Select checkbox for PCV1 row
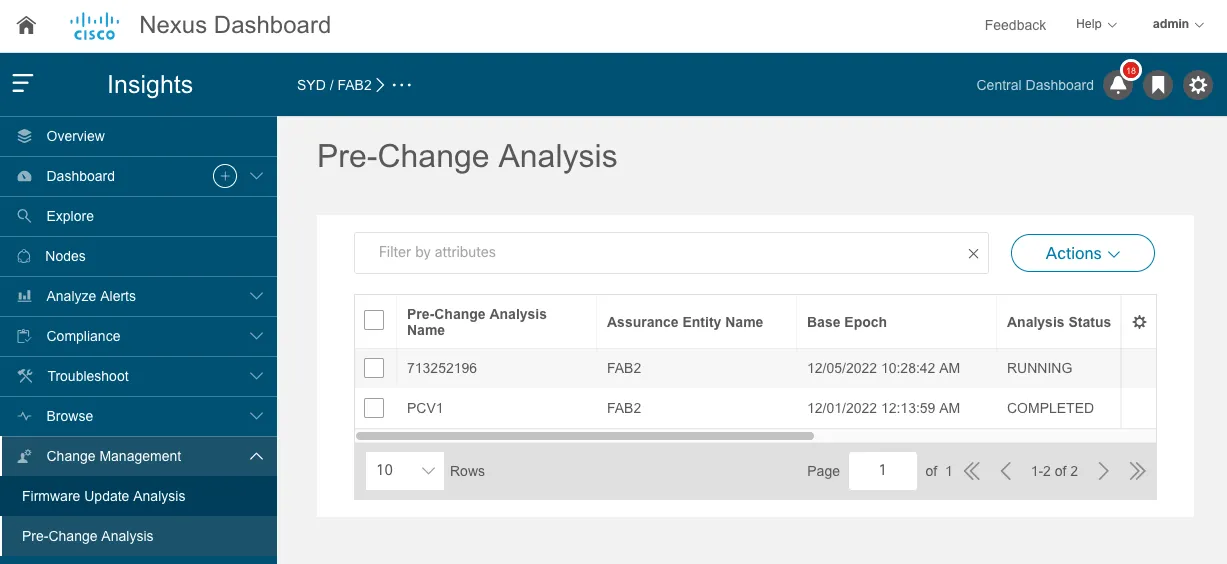This screenshot has width=1227, height=564. pos(374,408)
